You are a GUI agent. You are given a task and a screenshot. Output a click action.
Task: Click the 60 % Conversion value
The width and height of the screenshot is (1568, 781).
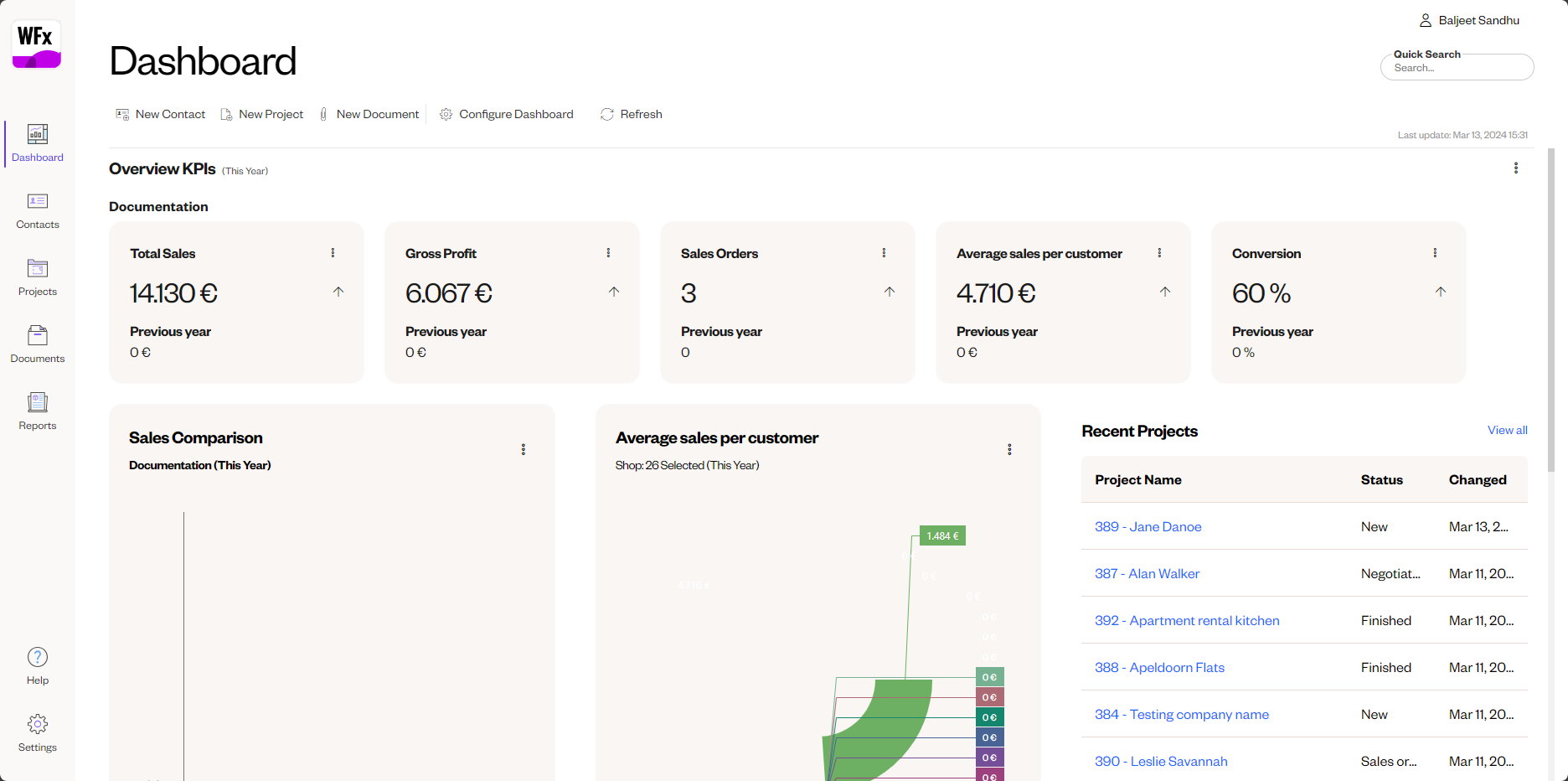pos(1261,292)
